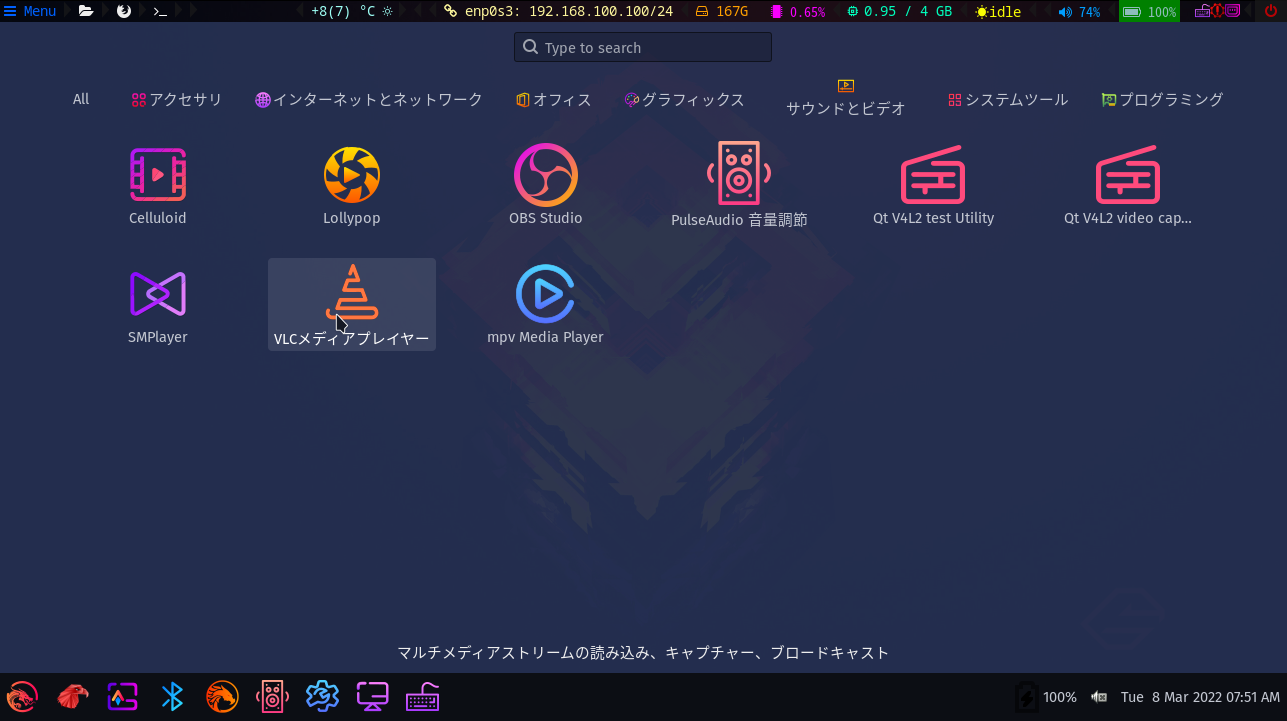Switch to インターネットとネットワーク category
1287x721 pixels.
coord(369,100)
